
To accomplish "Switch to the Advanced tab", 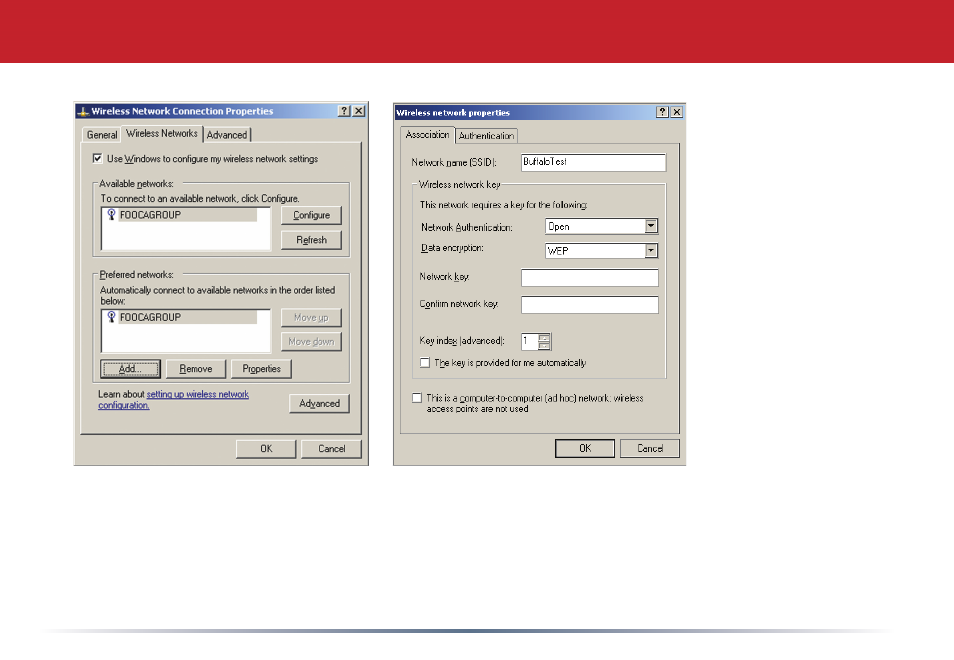I will [227, 135].
